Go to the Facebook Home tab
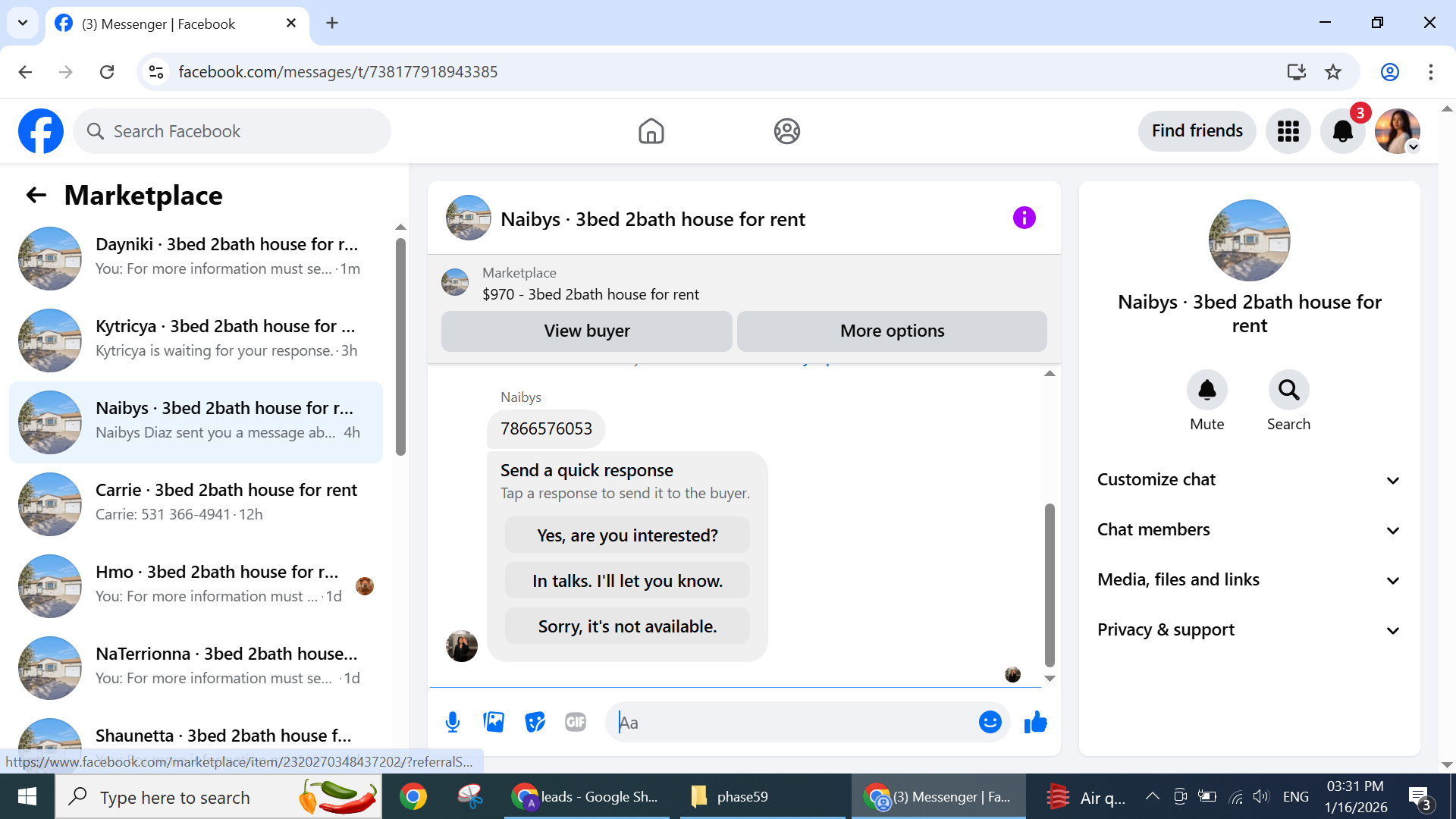Image resolution: width=1456 pixels, height=819 pixels. tap(651, 131)
